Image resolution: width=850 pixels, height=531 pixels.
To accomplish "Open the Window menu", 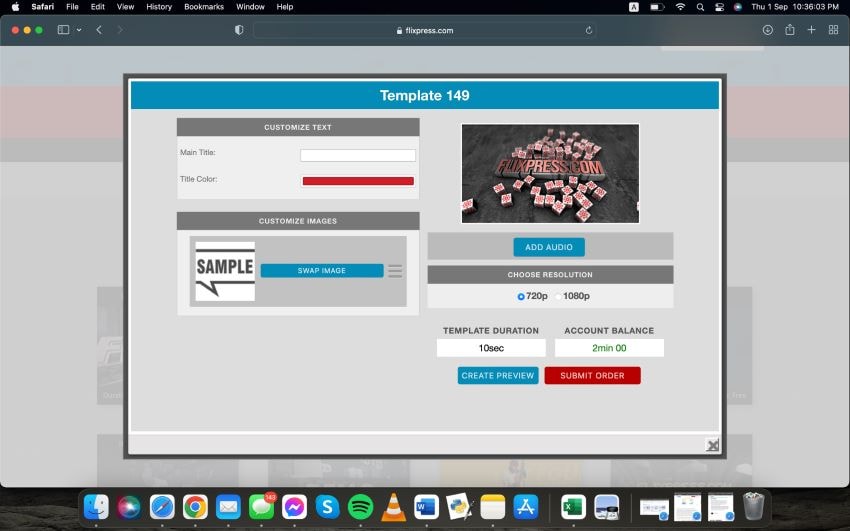I will [250, 7].
